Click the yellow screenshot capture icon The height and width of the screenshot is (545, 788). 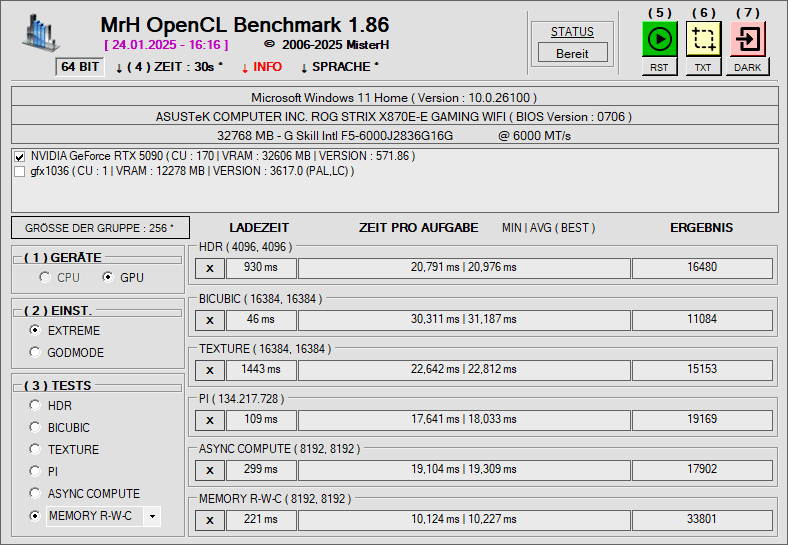(x=703, y=39)
